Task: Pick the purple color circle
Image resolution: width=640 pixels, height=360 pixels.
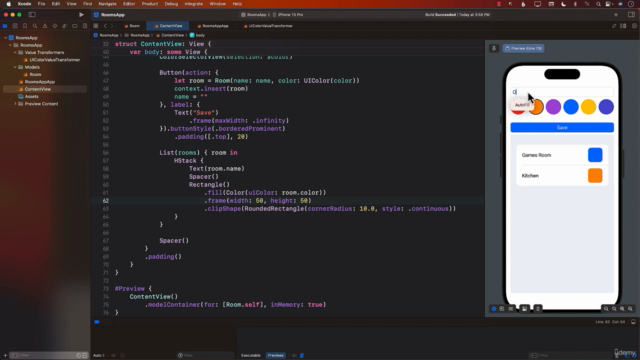Action: pyautogui.click(x=553, y=107)
